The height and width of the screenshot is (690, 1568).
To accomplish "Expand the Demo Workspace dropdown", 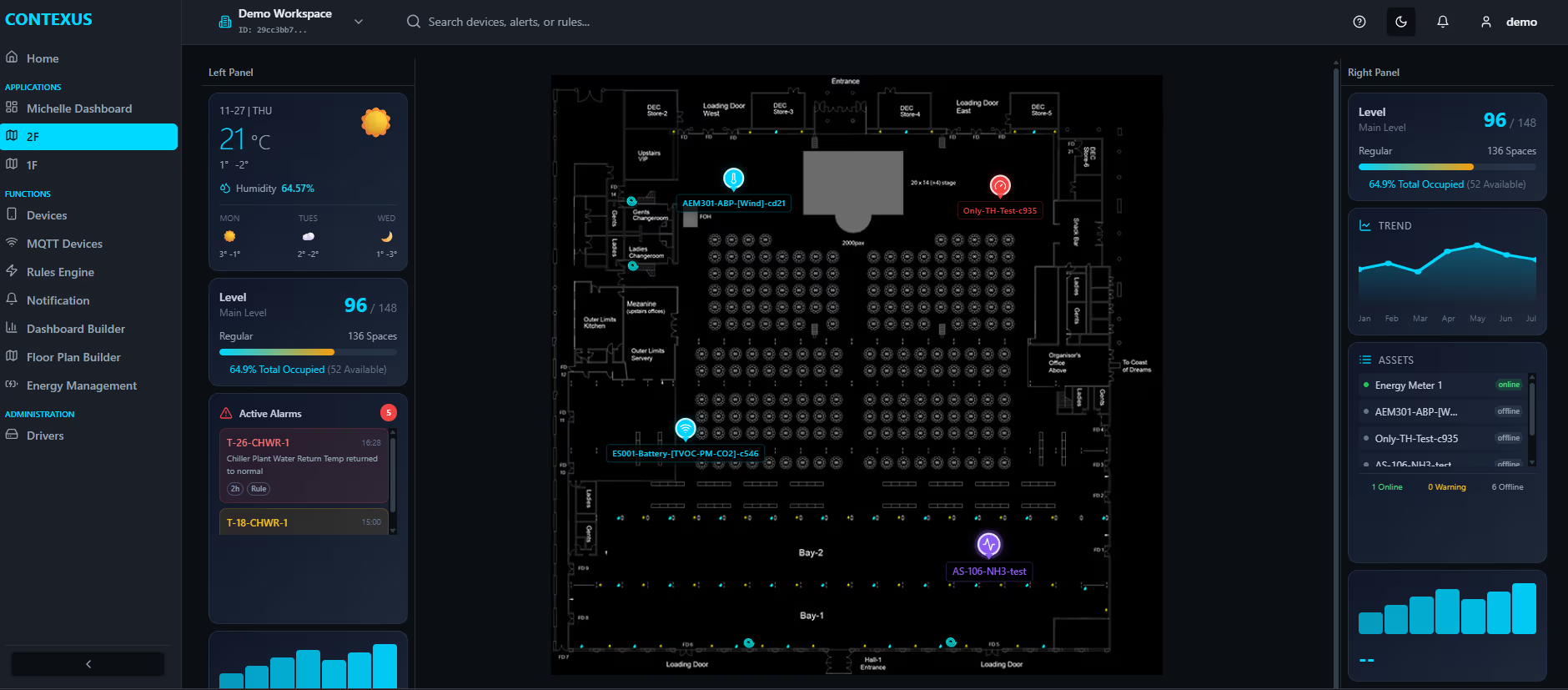I will [359, 22].
